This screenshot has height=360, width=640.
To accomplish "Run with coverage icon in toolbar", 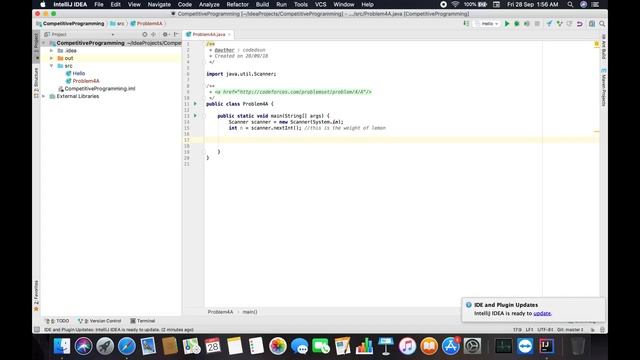I will click(527, 24).
